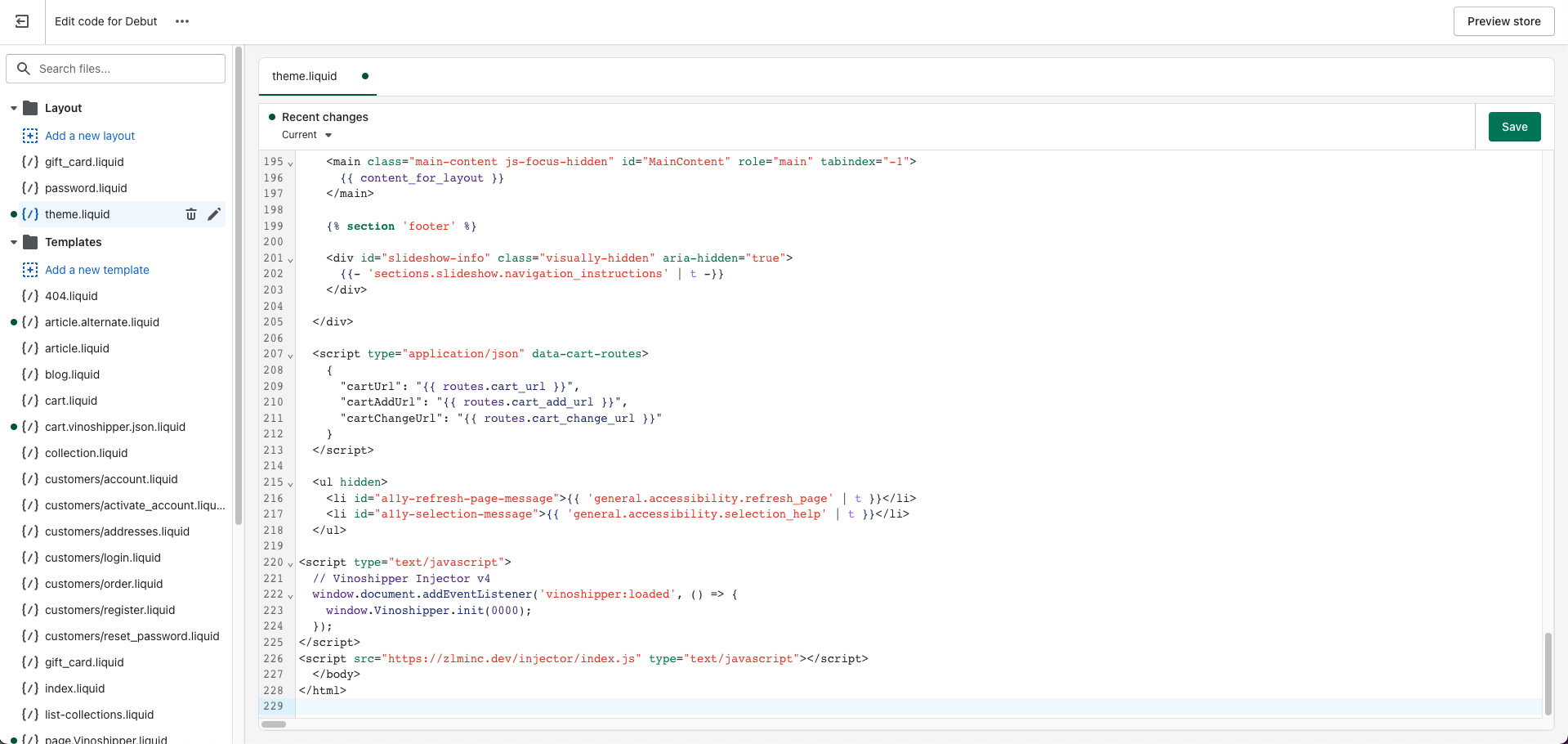
Task: Open gift_card.liquid in Templates folder
Action: (x=84, y=662)
